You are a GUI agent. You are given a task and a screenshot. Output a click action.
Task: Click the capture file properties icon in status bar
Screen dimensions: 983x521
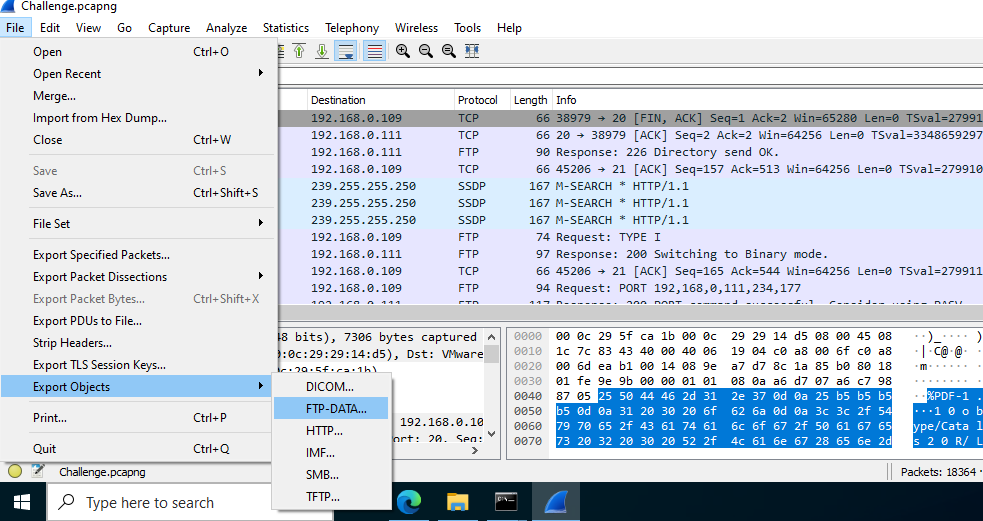click(x=38, y=471)
